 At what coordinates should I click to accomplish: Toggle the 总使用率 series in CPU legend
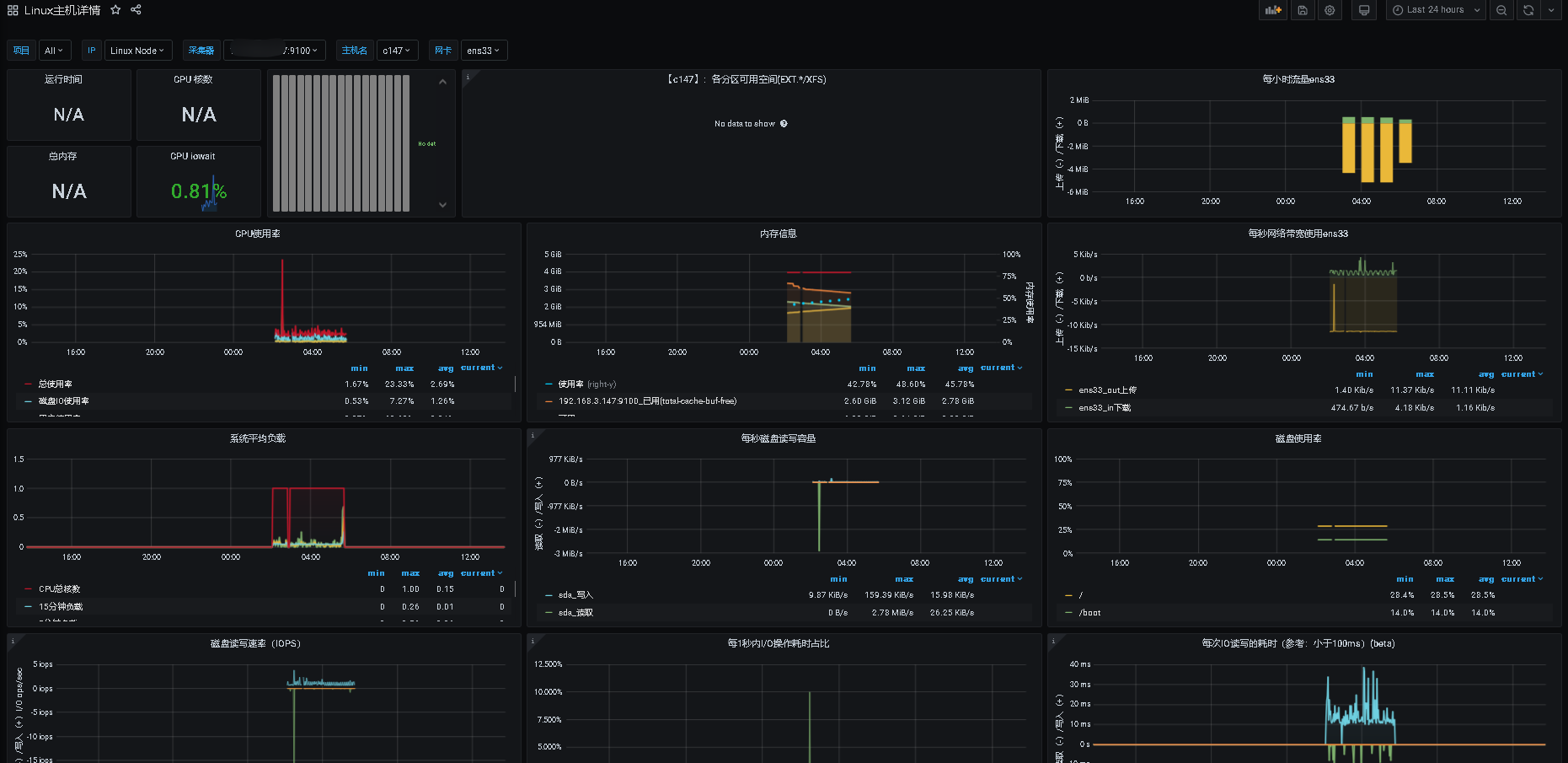56,384
